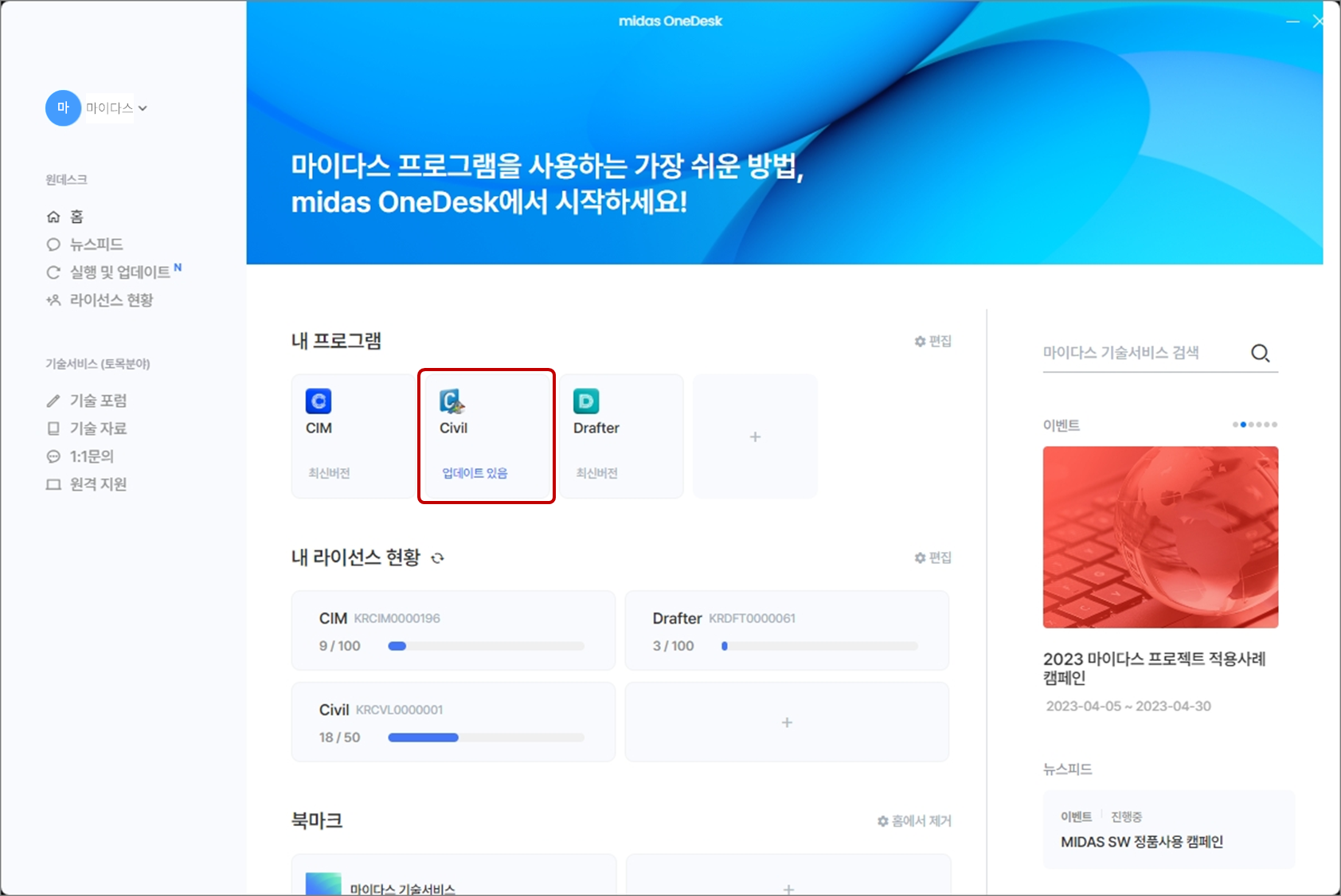Image resolution: width=1341 pixels, height=896 pixels.
Task: Click the circle icon beside 뉴스피드
Action: click(53, 245)
